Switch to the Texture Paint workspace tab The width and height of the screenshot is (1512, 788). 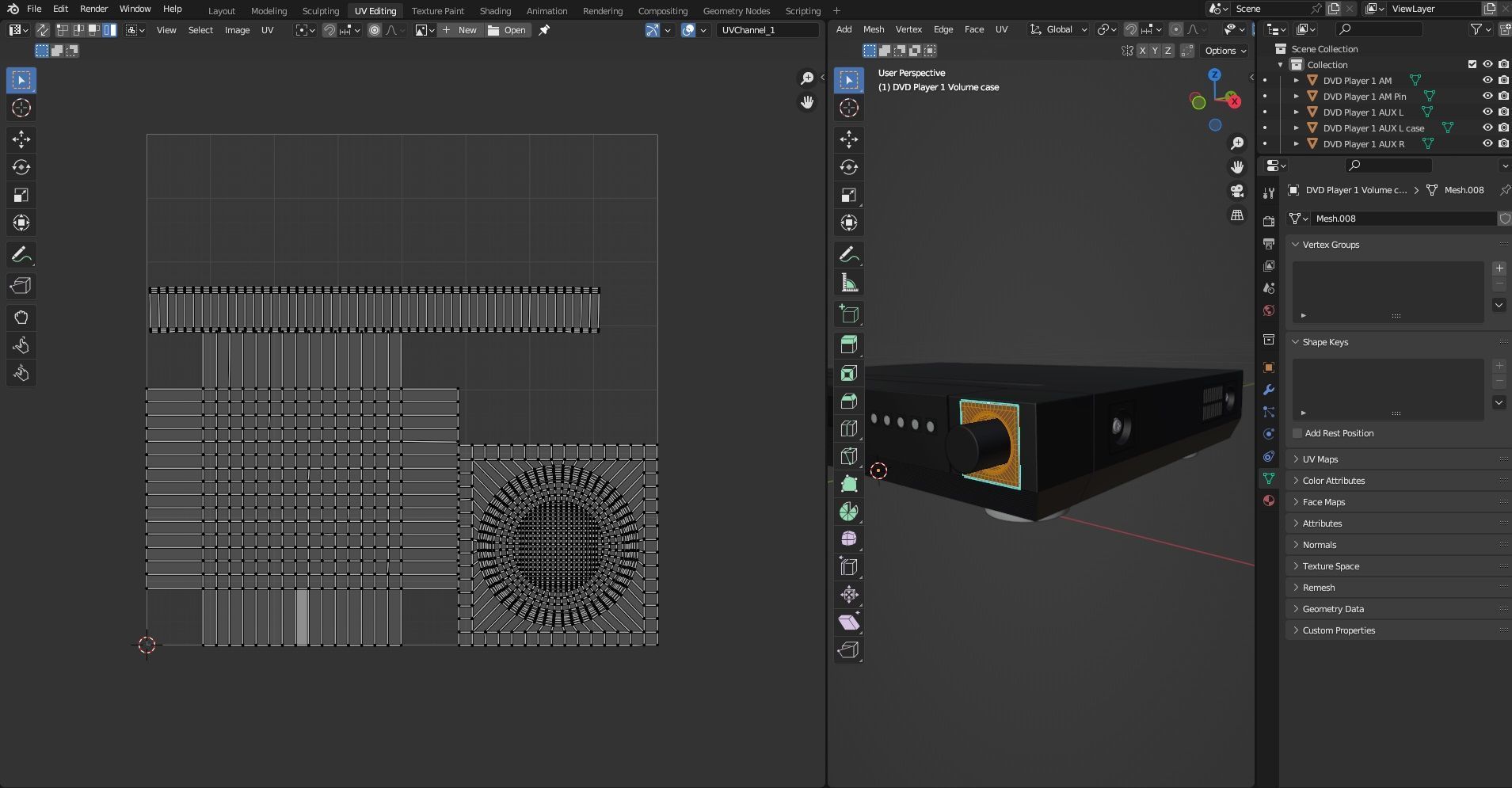(x=438, y=11)
